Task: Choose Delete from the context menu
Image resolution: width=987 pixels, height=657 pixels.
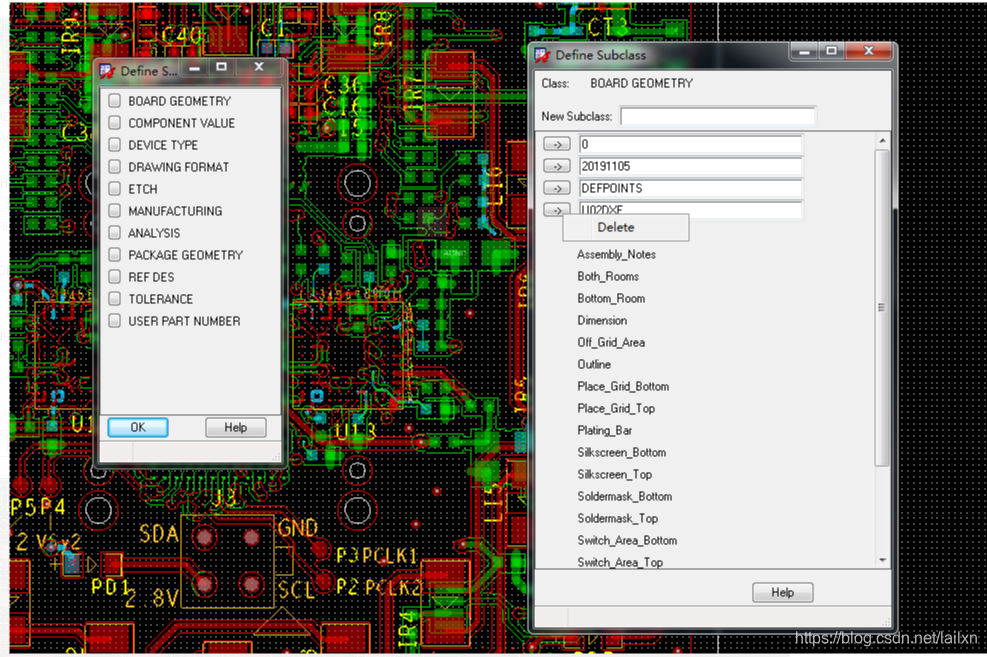Action: [616, 228]
